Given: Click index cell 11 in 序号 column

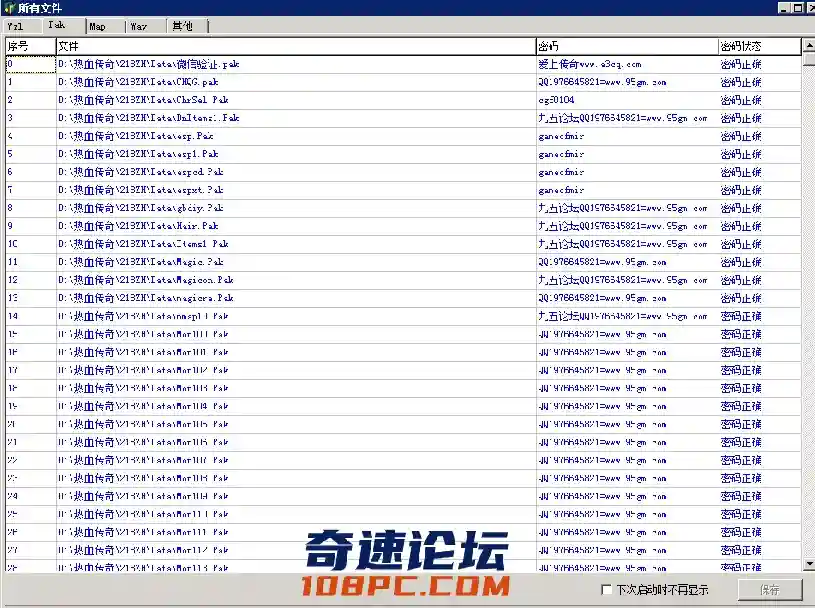Looking at the screenshot, I should coord(30,262).
